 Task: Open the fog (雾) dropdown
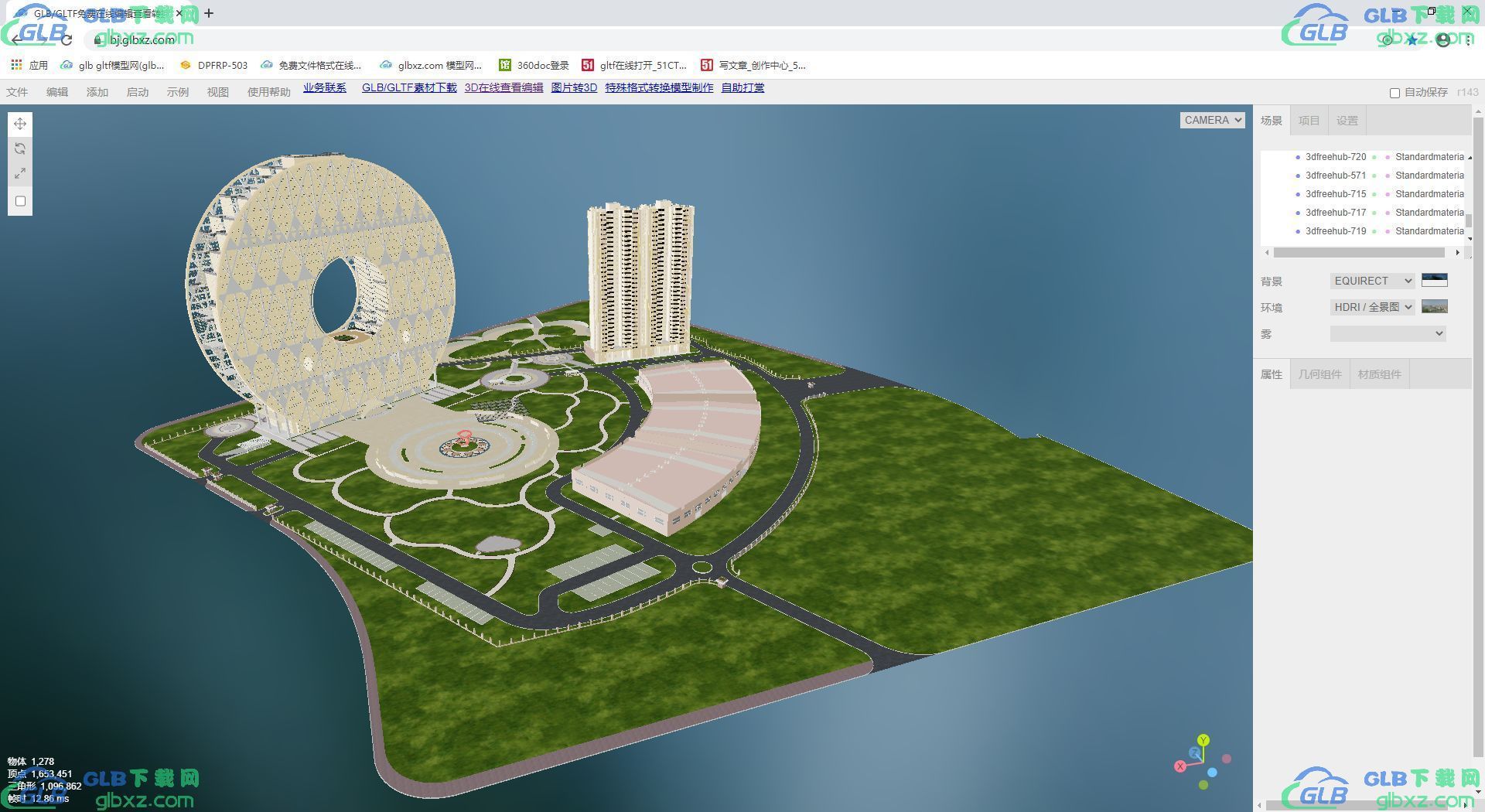(x=1388, y=333)
